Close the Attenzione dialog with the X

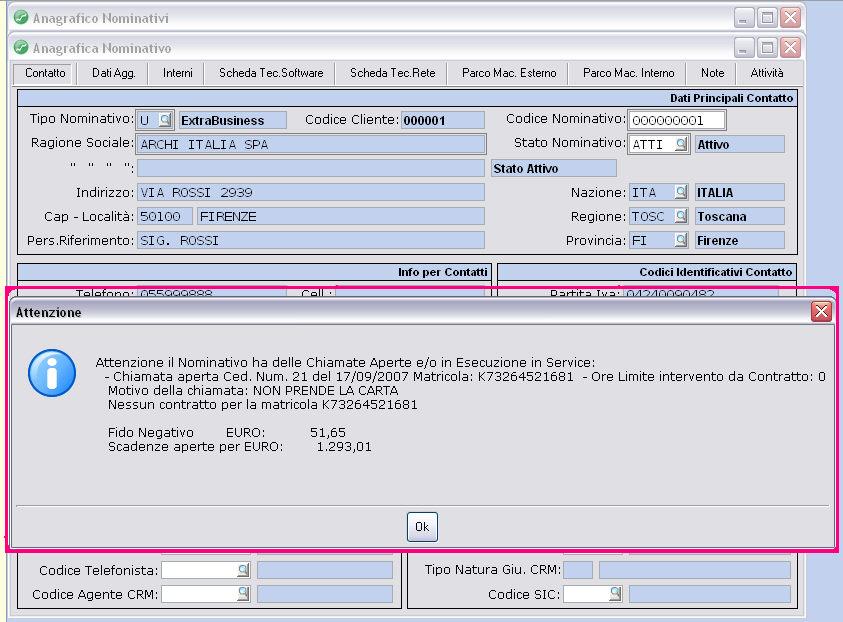tap(821, 311)
